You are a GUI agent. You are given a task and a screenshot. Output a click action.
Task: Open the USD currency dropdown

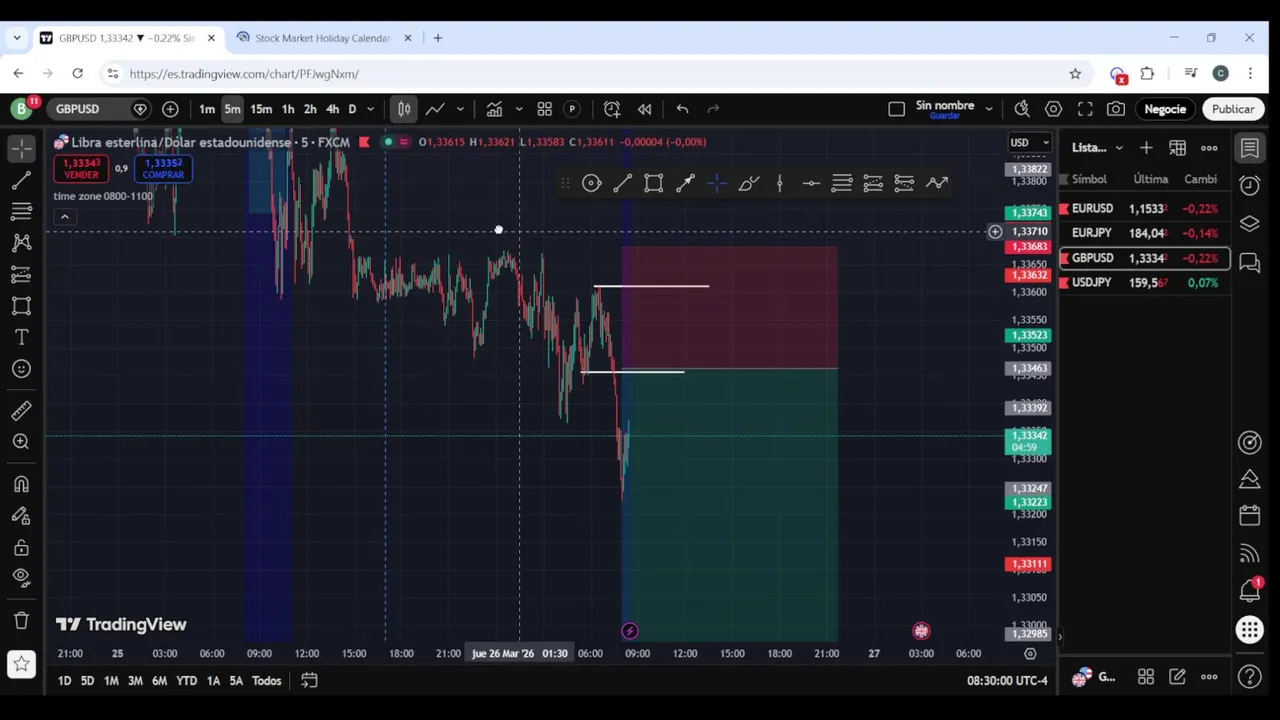(1029, 143)
